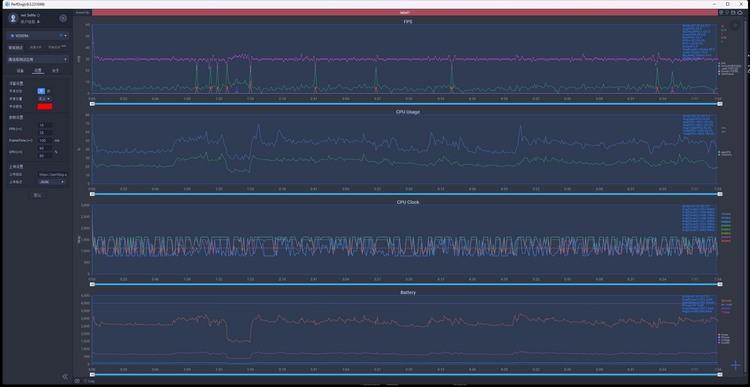
Task: Click the round icon beside the username
Action: pos(63,18)
